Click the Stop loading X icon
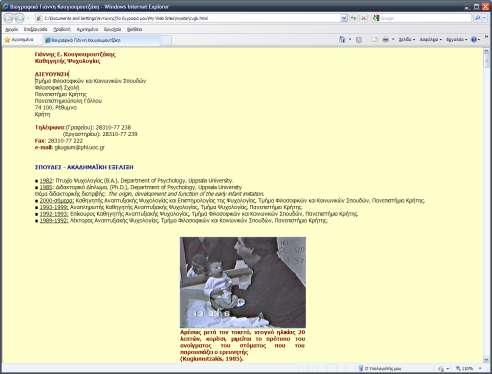This screenshot has width=492, height=374. (x=364, y=18)
